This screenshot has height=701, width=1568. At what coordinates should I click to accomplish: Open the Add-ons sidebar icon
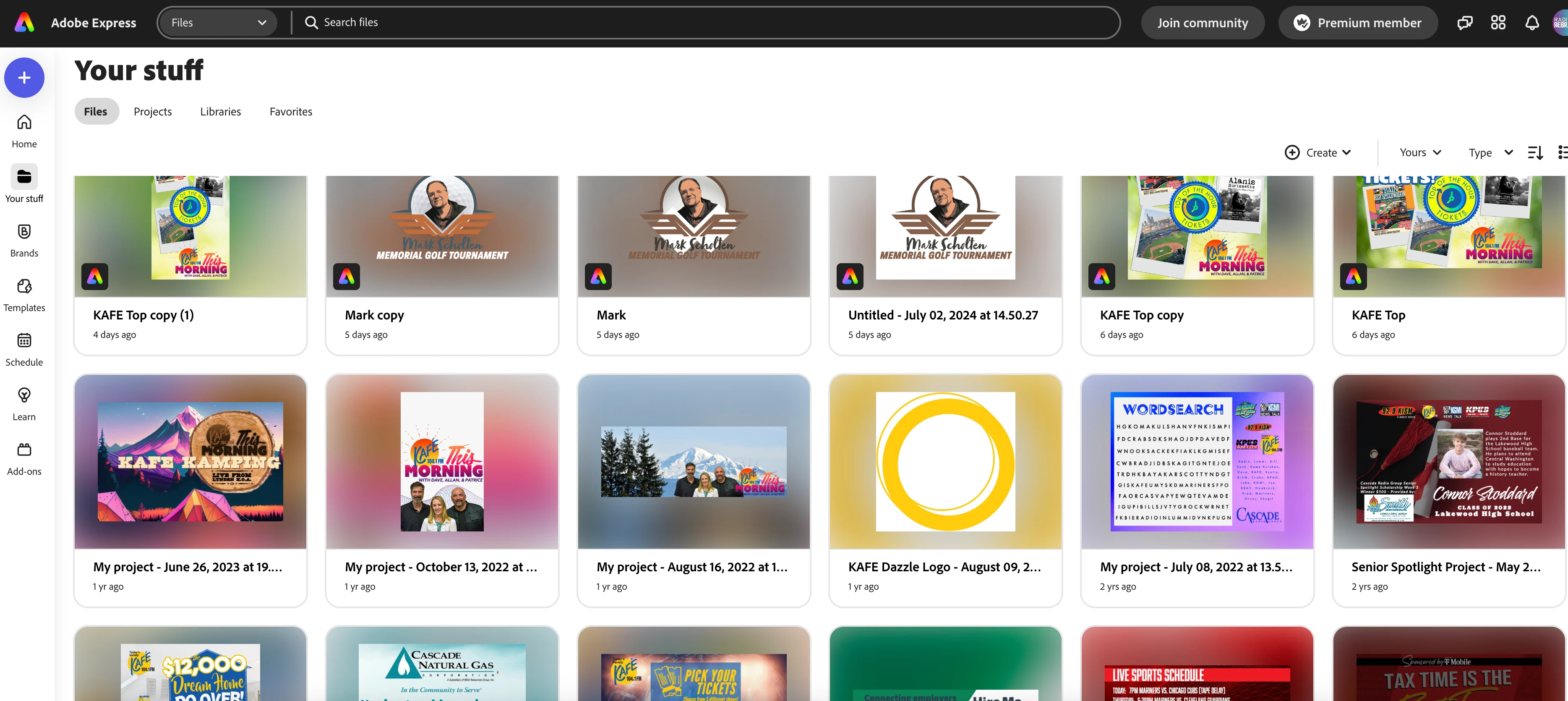click(x=24, y=450)
